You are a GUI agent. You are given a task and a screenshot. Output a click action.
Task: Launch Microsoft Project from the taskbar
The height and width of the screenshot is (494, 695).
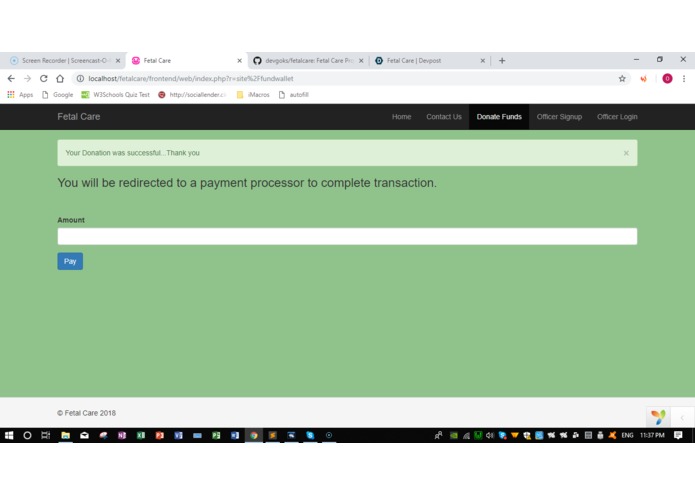point(216,435)
